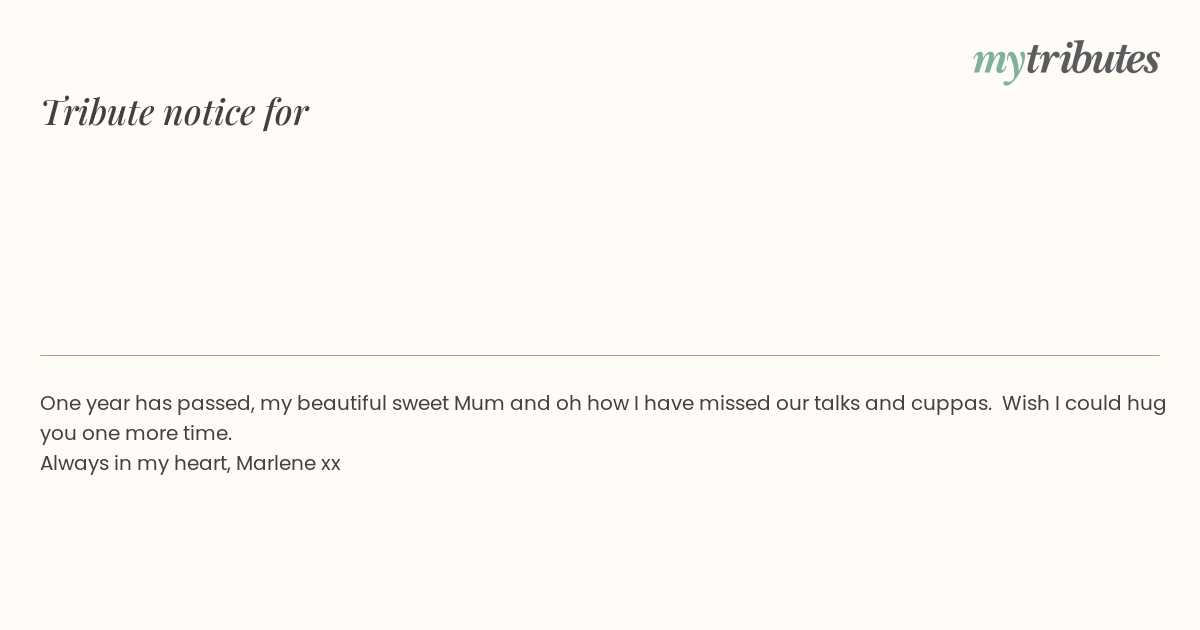
Task: Click the horizontal divider line
Action: click(600, 355)
